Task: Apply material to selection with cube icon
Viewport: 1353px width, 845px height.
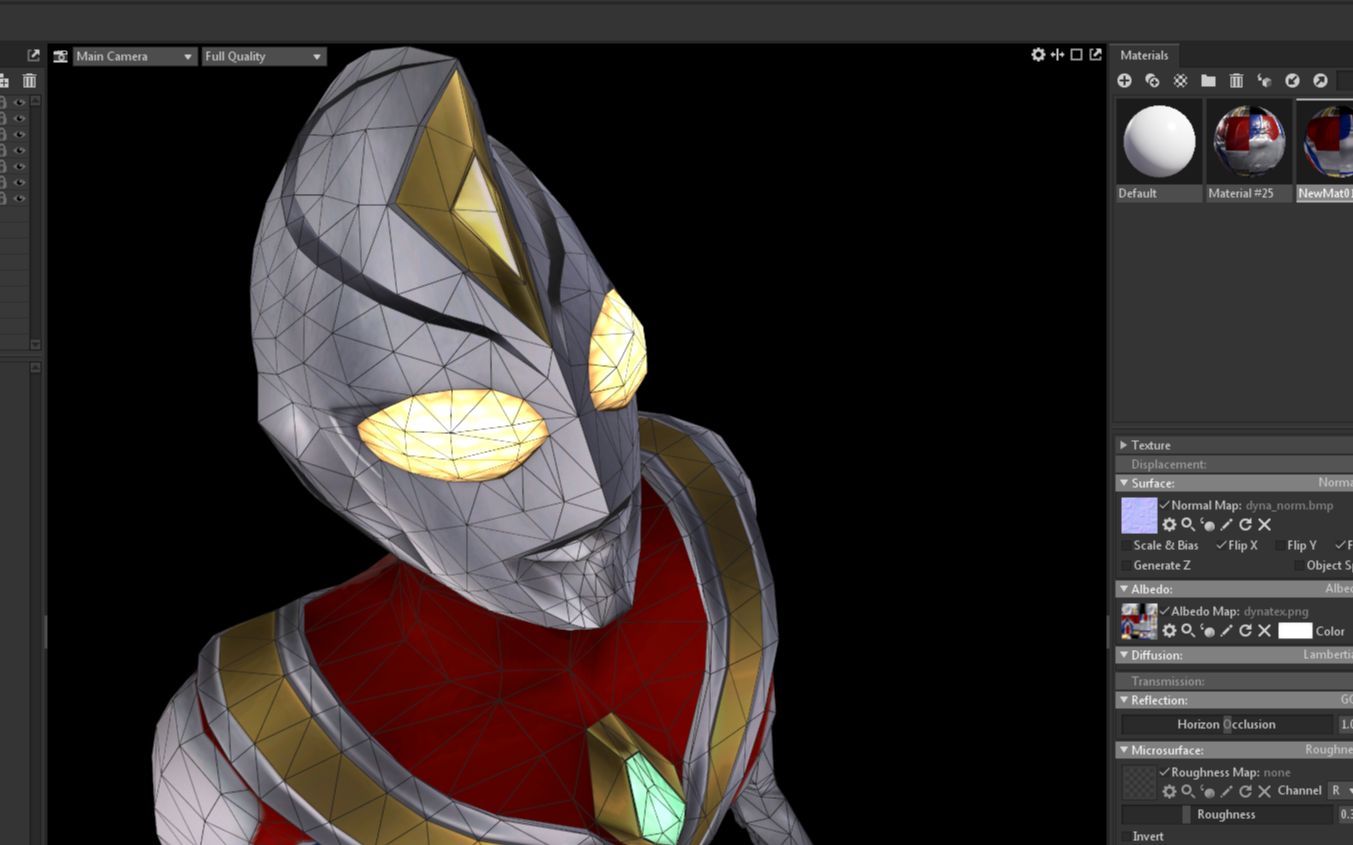Action: click(1264, 81)
